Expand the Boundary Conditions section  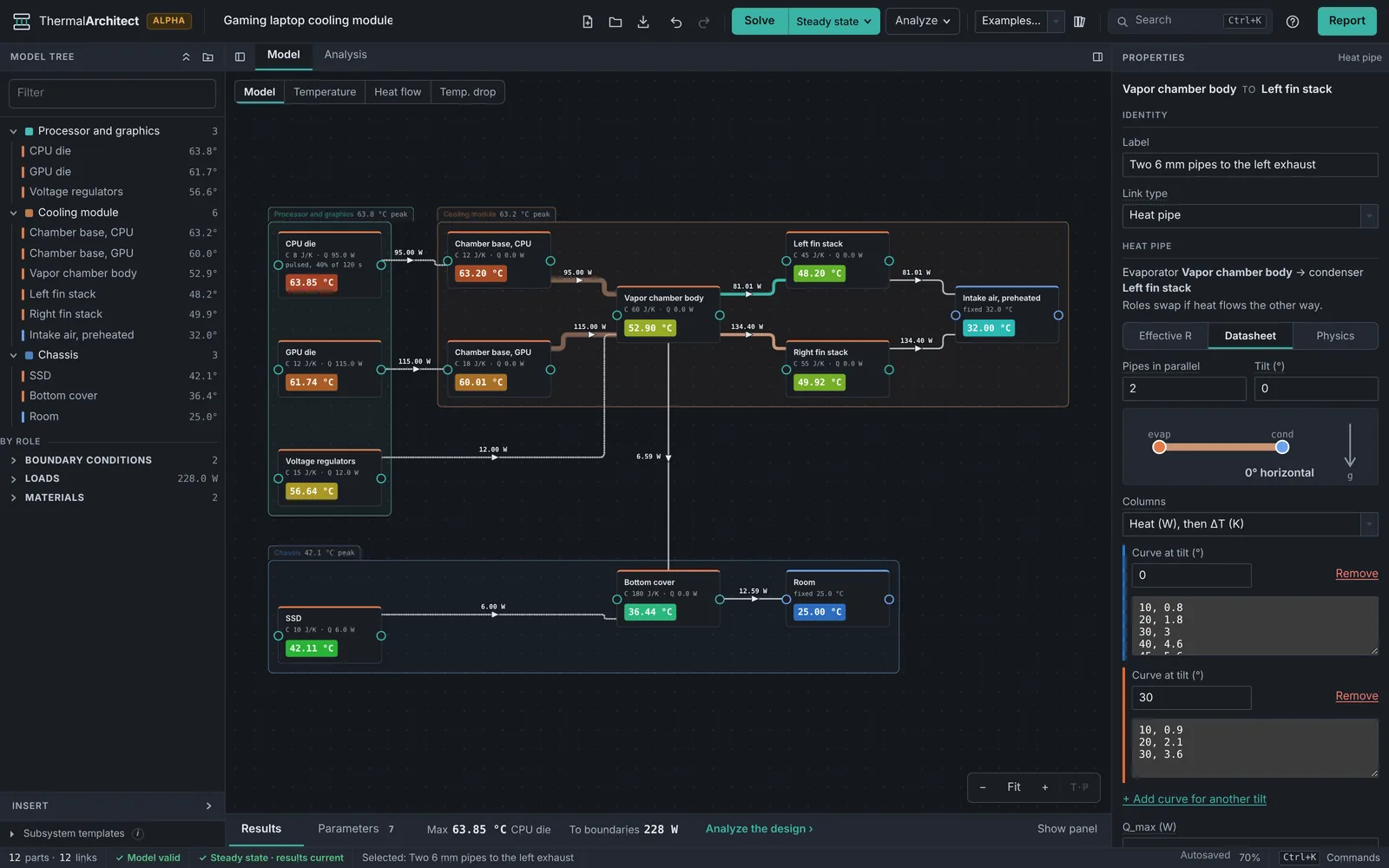click(14, 460)
